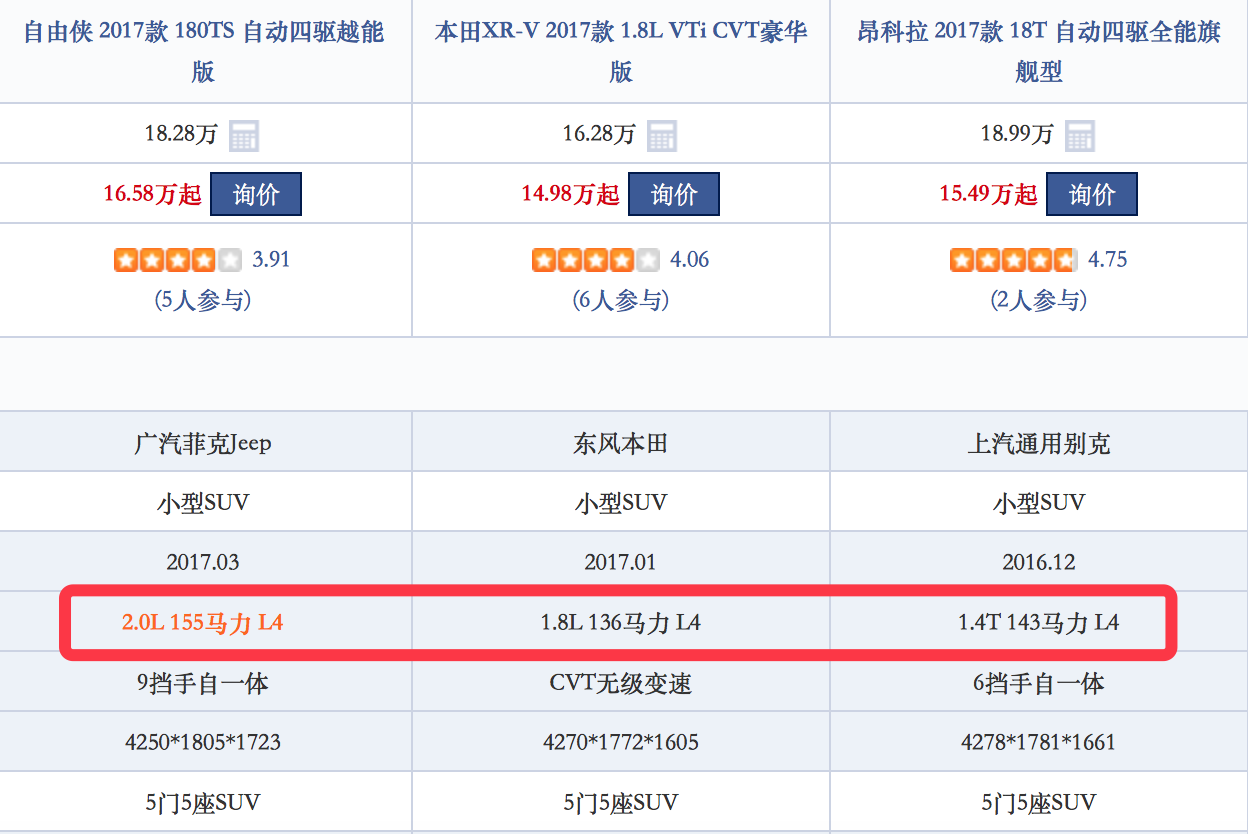The image size is (1248, 834).
Task: Select the 16.28万 guide price
Action: [x=599, y=134]
